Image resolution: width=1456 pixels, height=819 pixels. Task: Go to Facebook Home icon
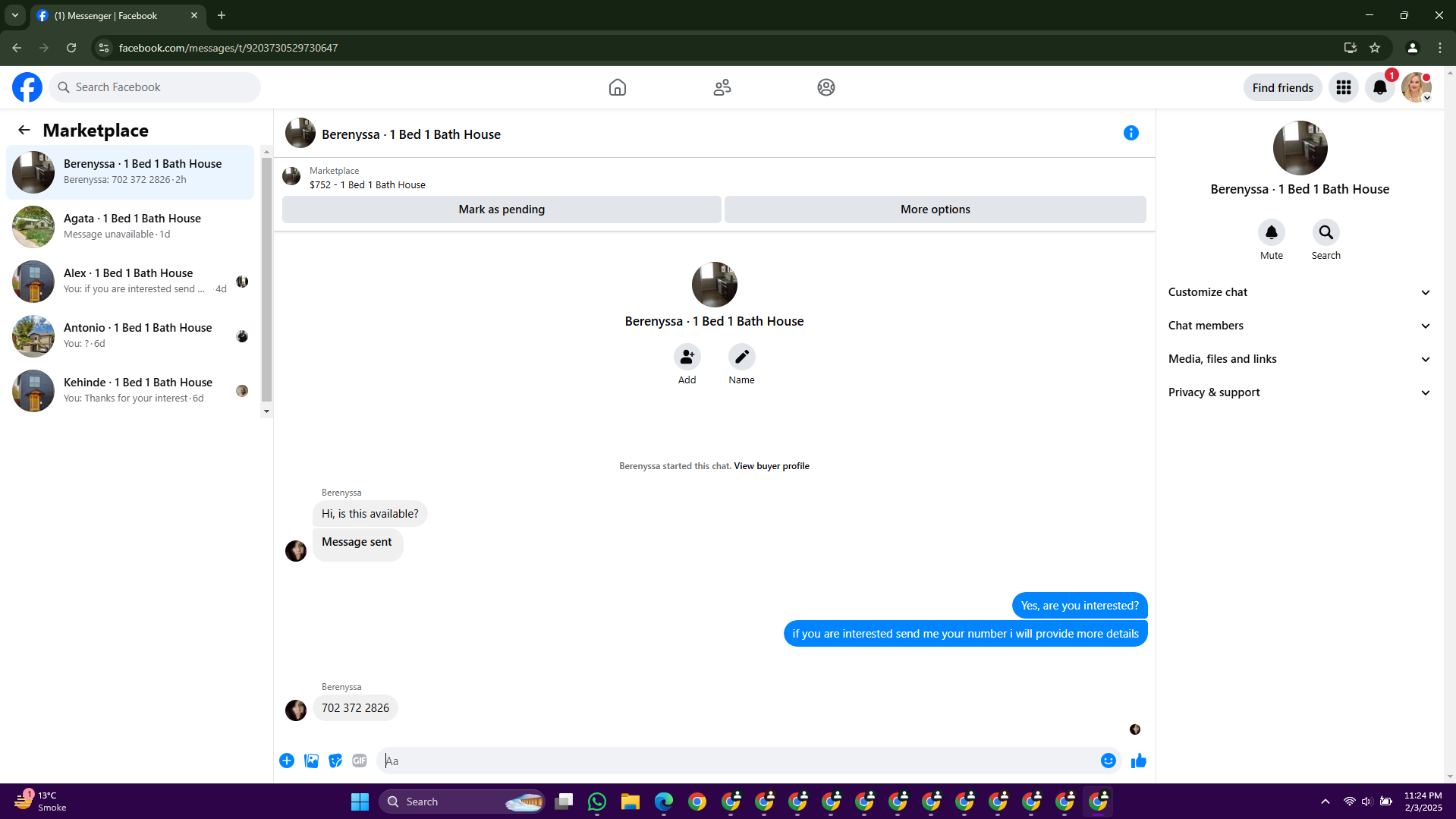pos(618,87)
